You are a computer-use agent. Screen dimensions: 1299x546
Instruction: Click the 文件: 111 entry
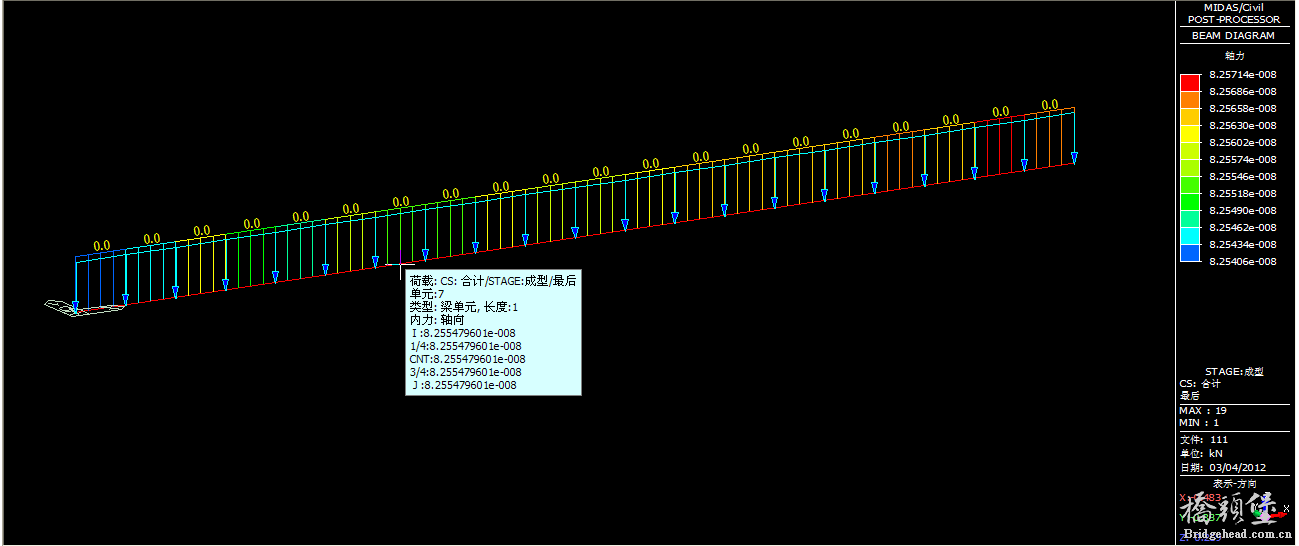click(x=1204, y=439)
